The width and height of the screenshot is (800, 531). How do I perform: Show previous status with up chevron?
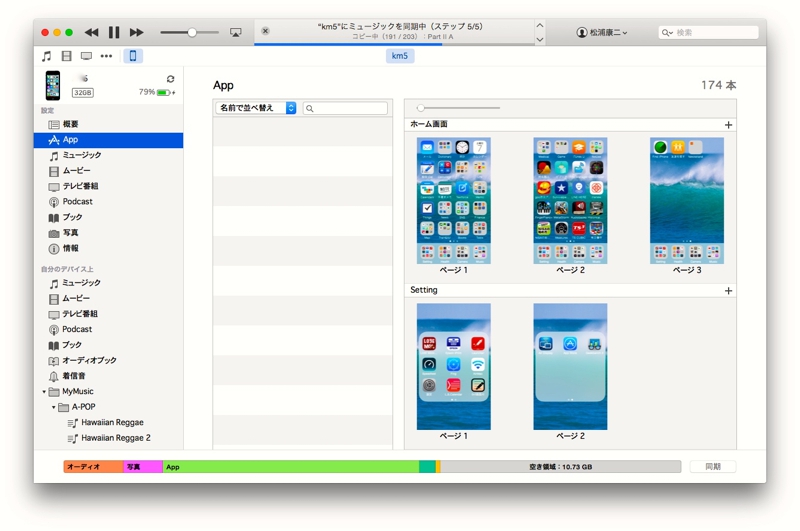pos(540,25)
